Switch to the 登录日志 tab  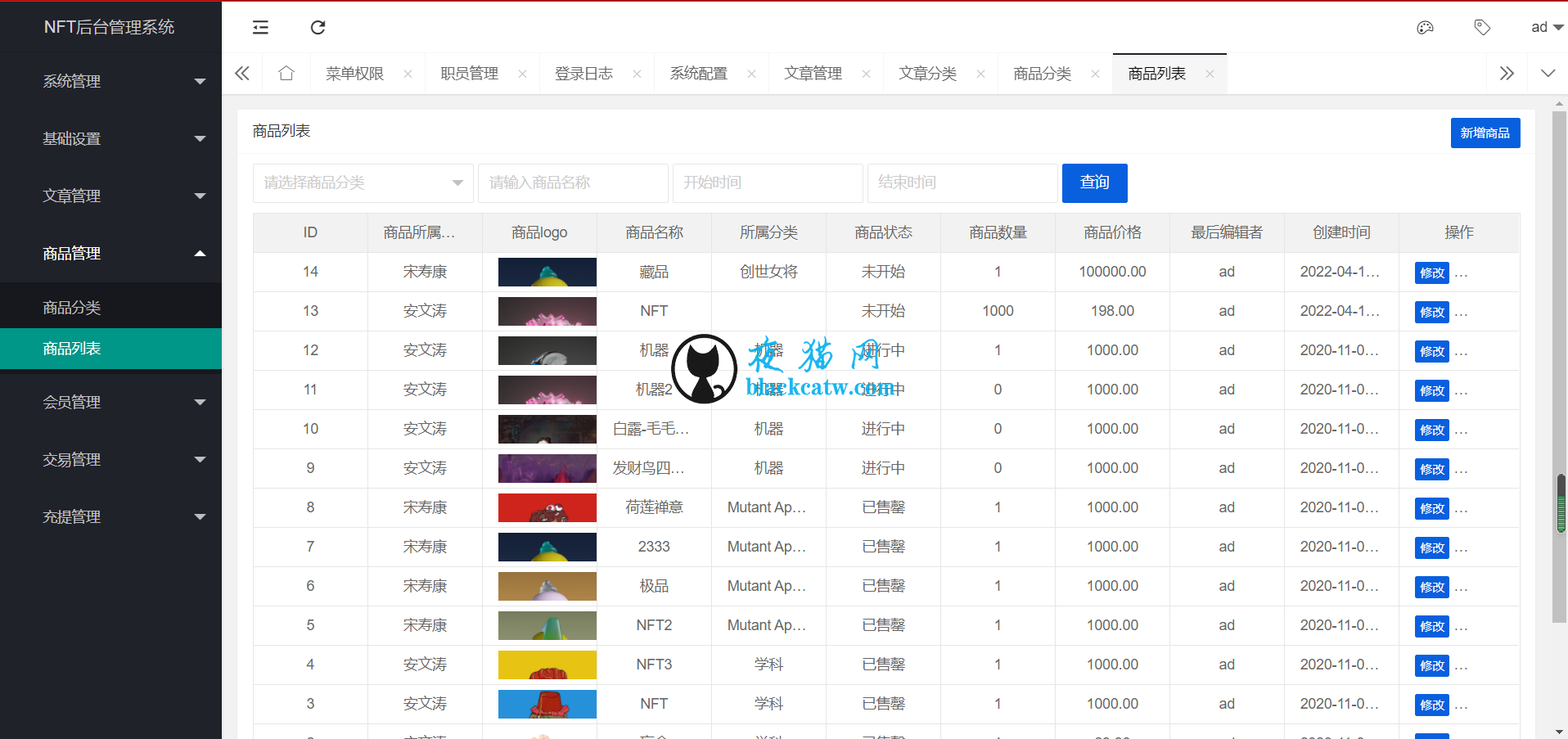(x=583, y=74)
